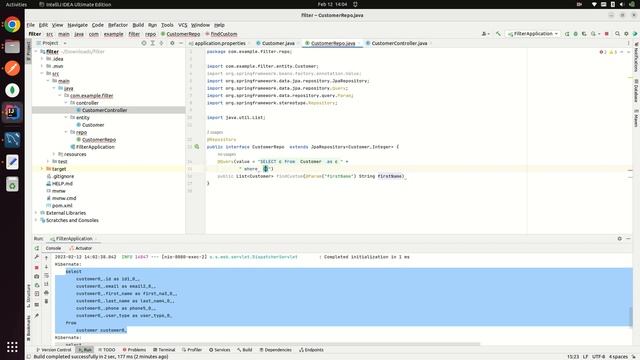Open Run panel settings gear

click(x=620, y=239)
